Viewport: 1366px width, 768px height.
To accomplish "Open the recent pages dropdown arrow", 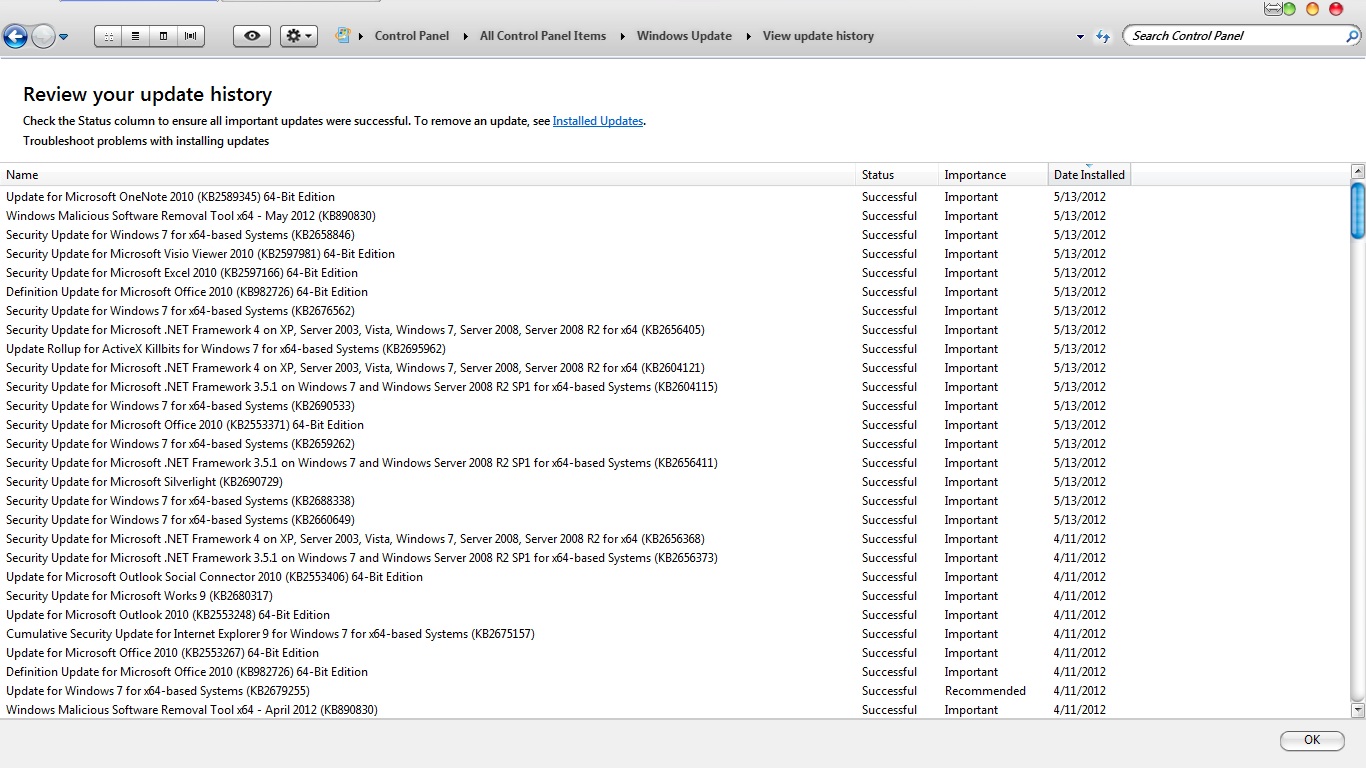I will tap(64, 37).
